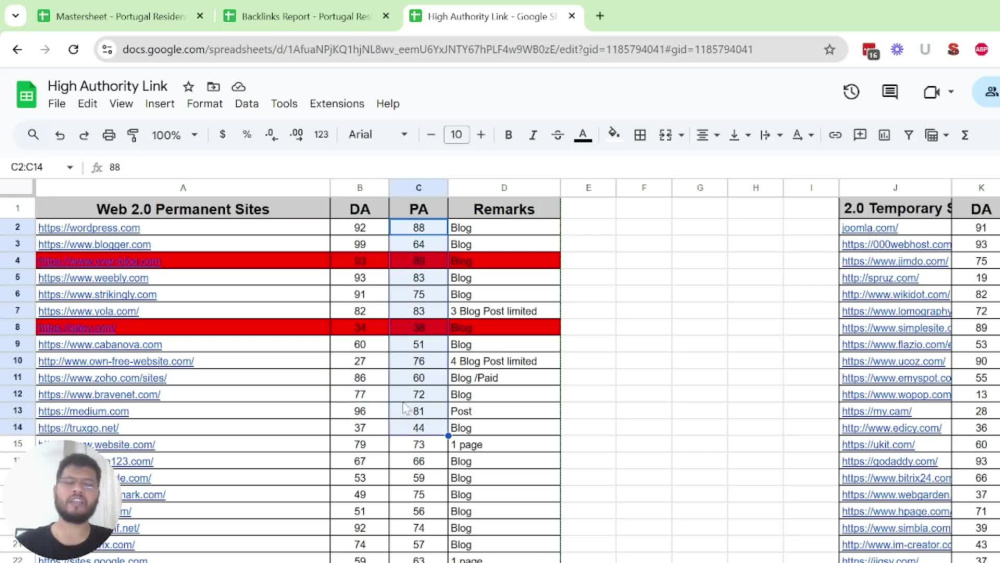
Task: View cloud save status icon
Action: (x=239, y=87)
